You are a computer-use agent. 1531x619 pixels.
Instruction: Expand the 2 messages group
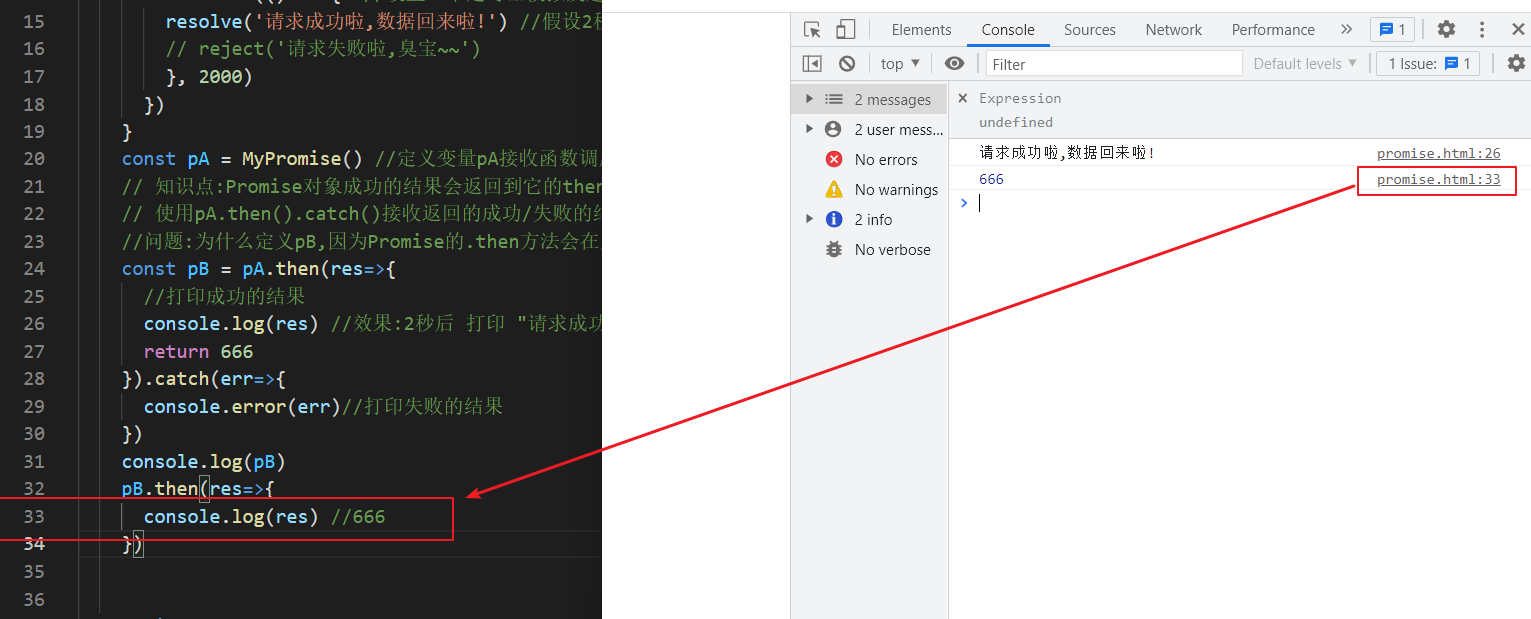pos(810,98)
